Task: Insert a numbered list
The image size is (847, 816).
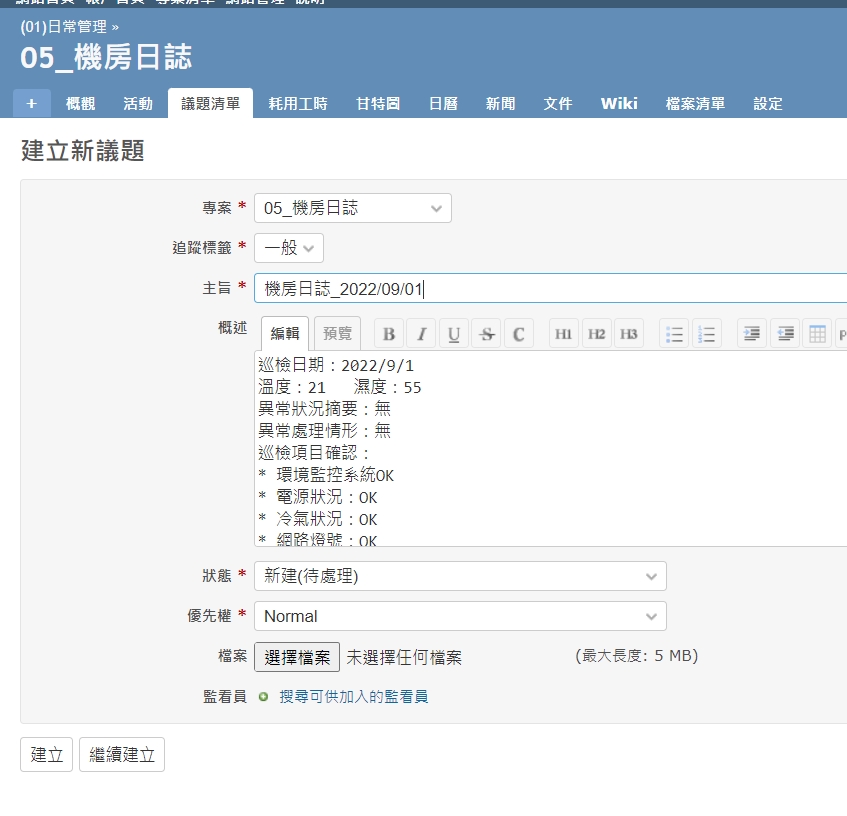Action: [706, 334]
